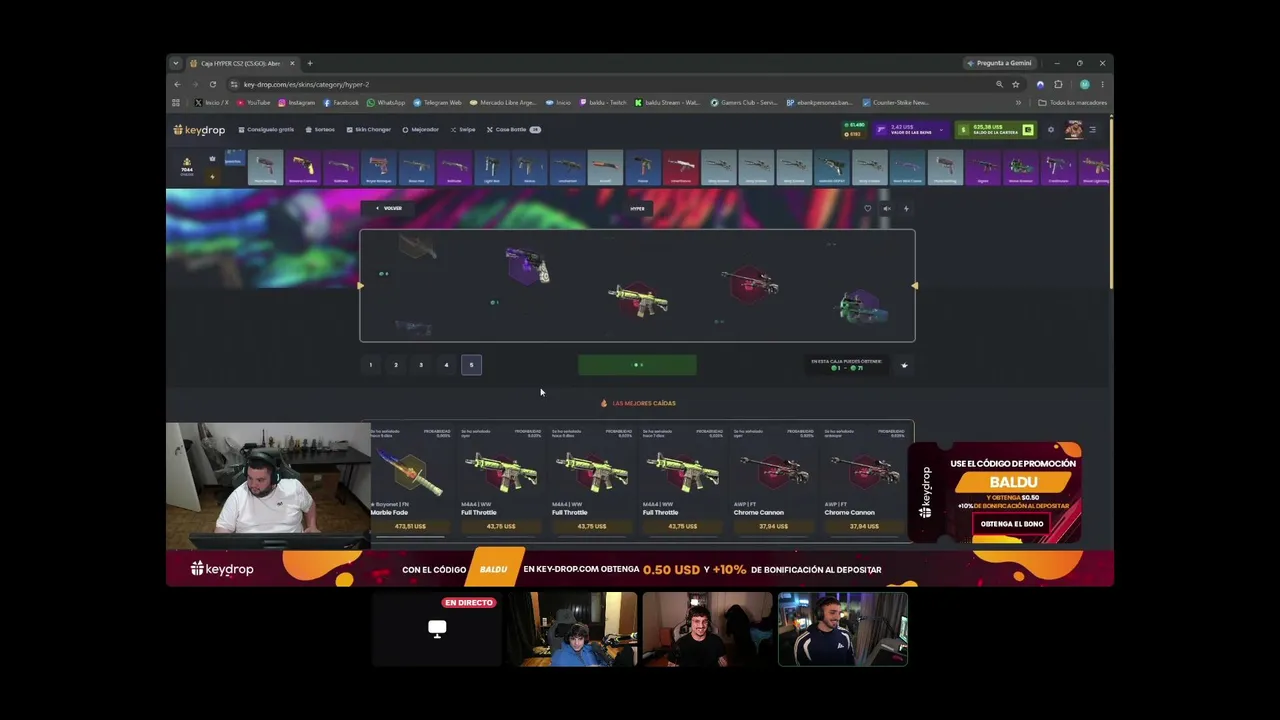The height and width of the screenshot is (720, 1280).
Task: Go to Skin Changer
Action: [x=368, y=130]
